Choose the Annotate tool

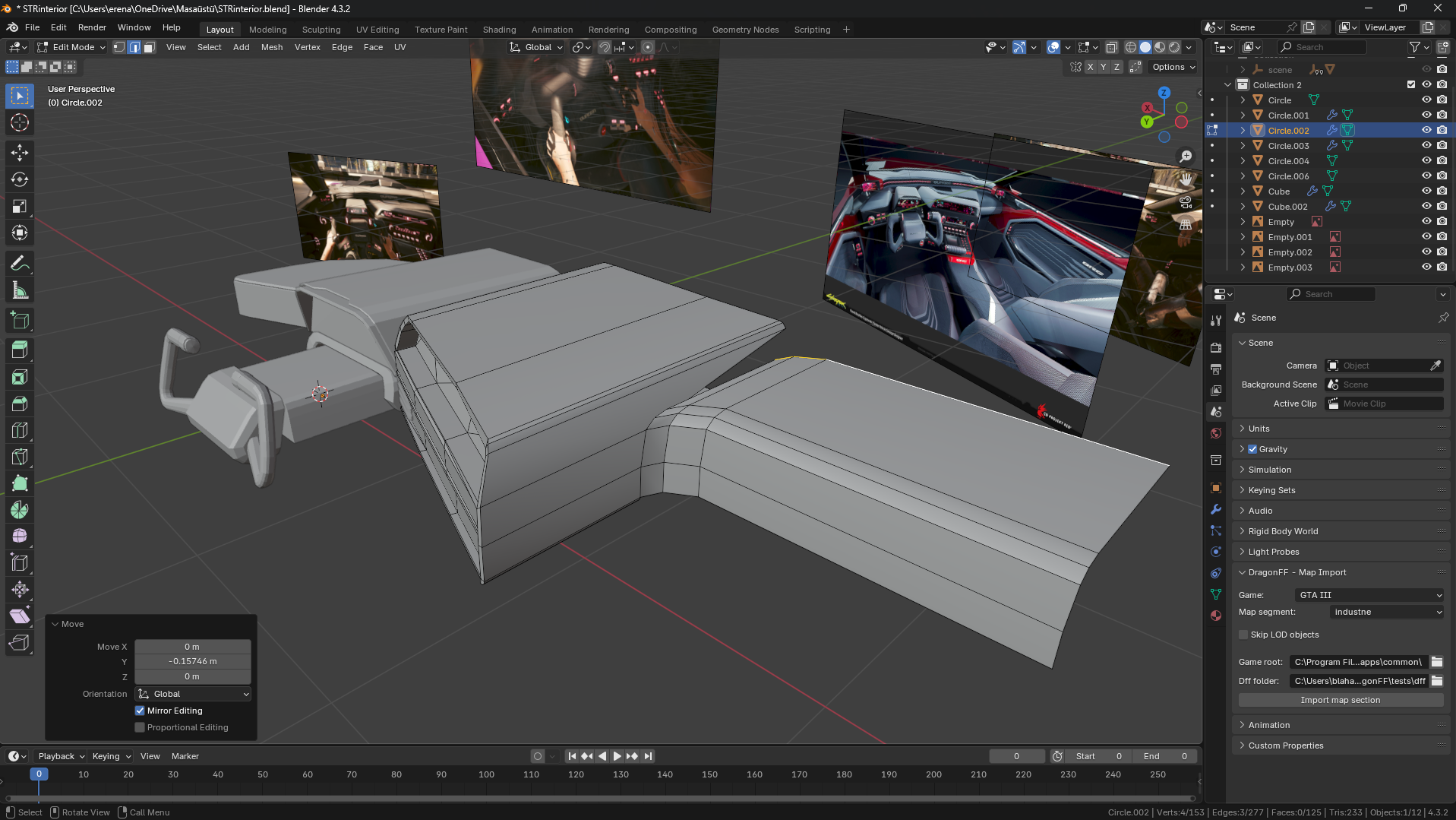(20, 264)
